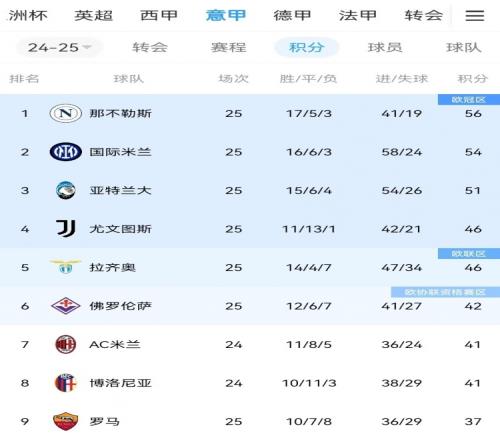Open team AC米兰 by its name
Image resolution: width=500 pixels, height=440 pixels.
click(115, 344)
